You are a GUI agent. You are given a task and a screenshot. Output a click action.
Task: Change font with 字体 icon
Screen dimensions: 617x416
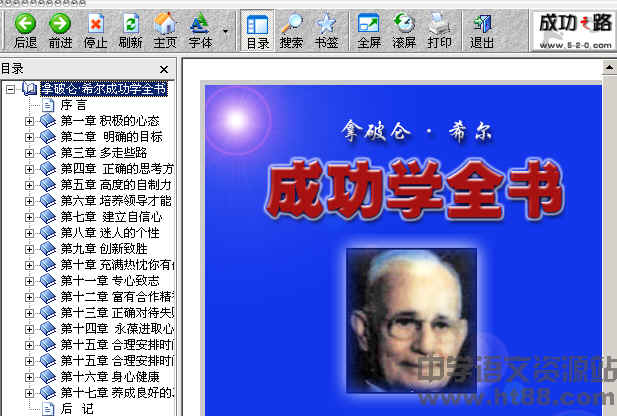[200, 31]
